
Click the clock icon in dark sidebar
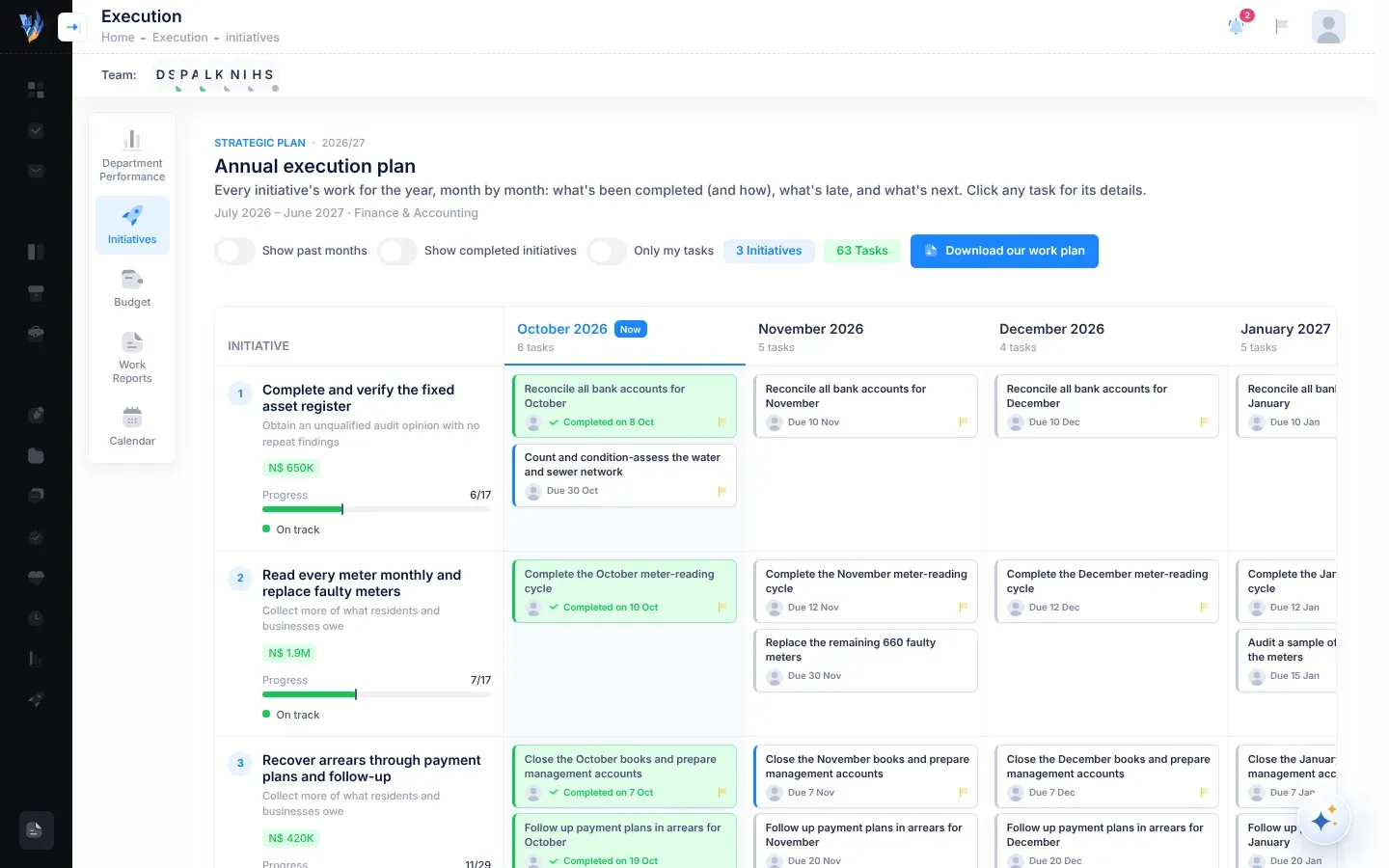(x=36, y=618)
